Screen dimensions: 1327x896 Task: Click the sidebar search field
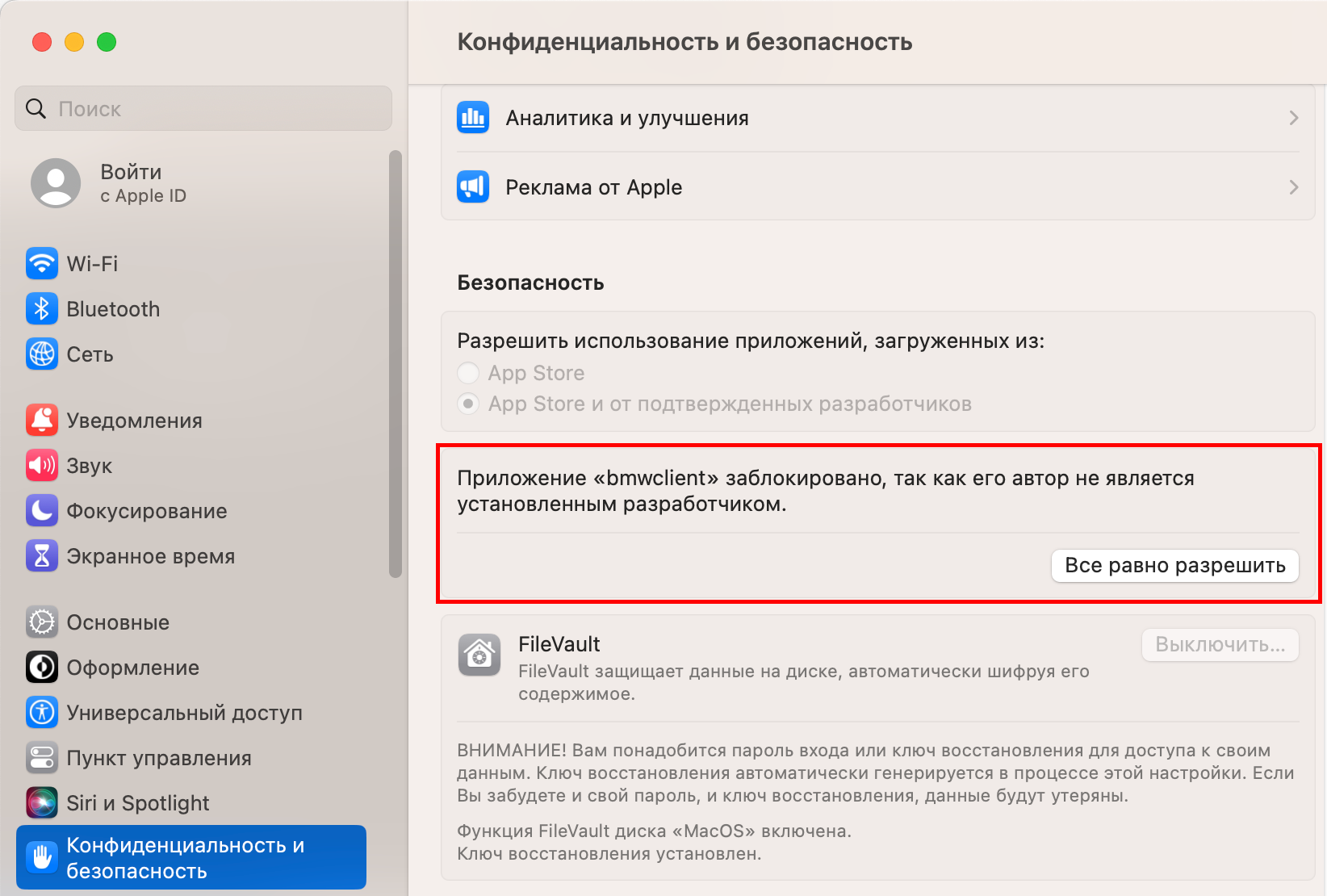click(203, 109)
